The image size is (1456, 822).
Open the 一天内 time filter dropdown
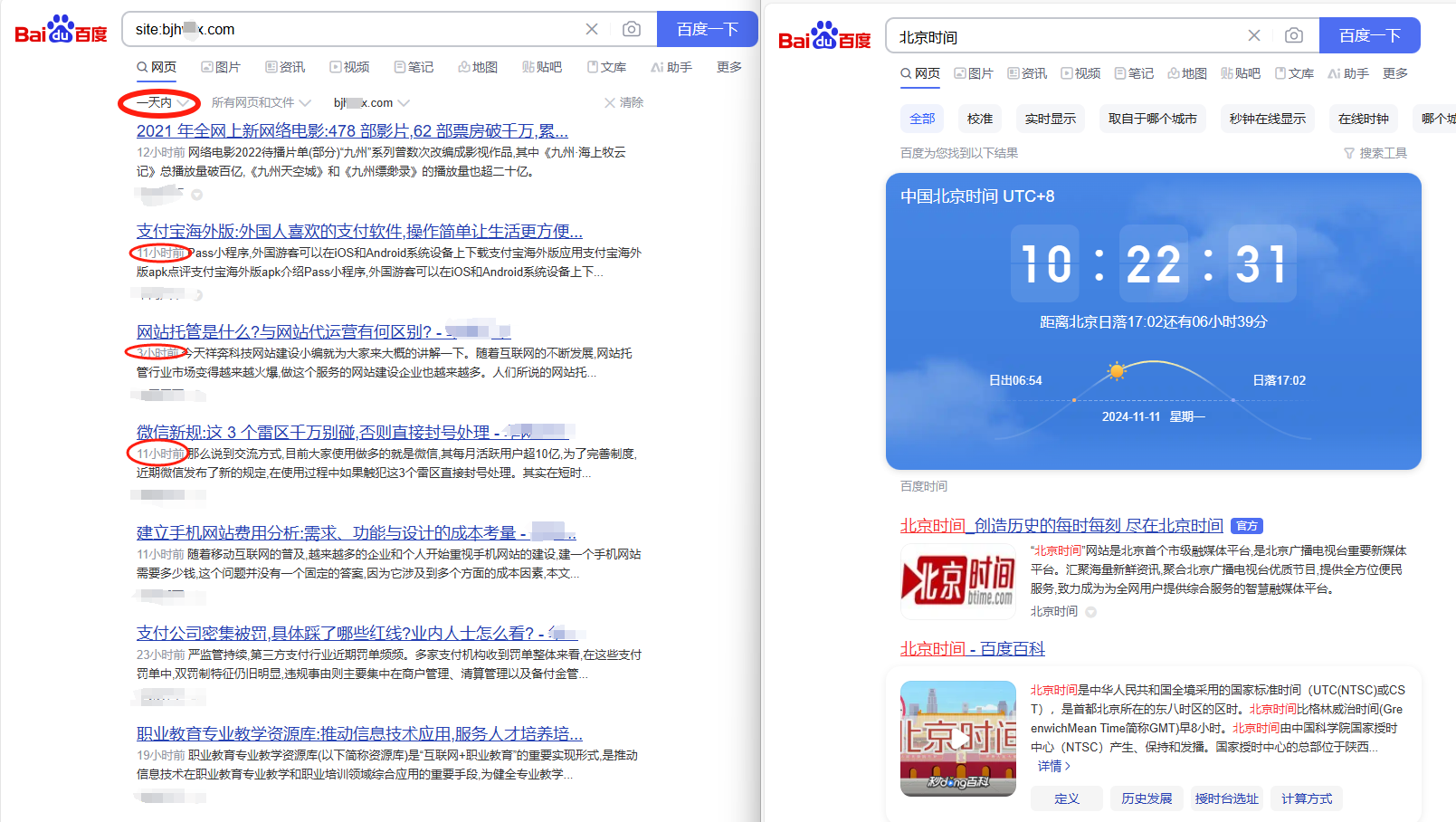click(x=162, y=102)
